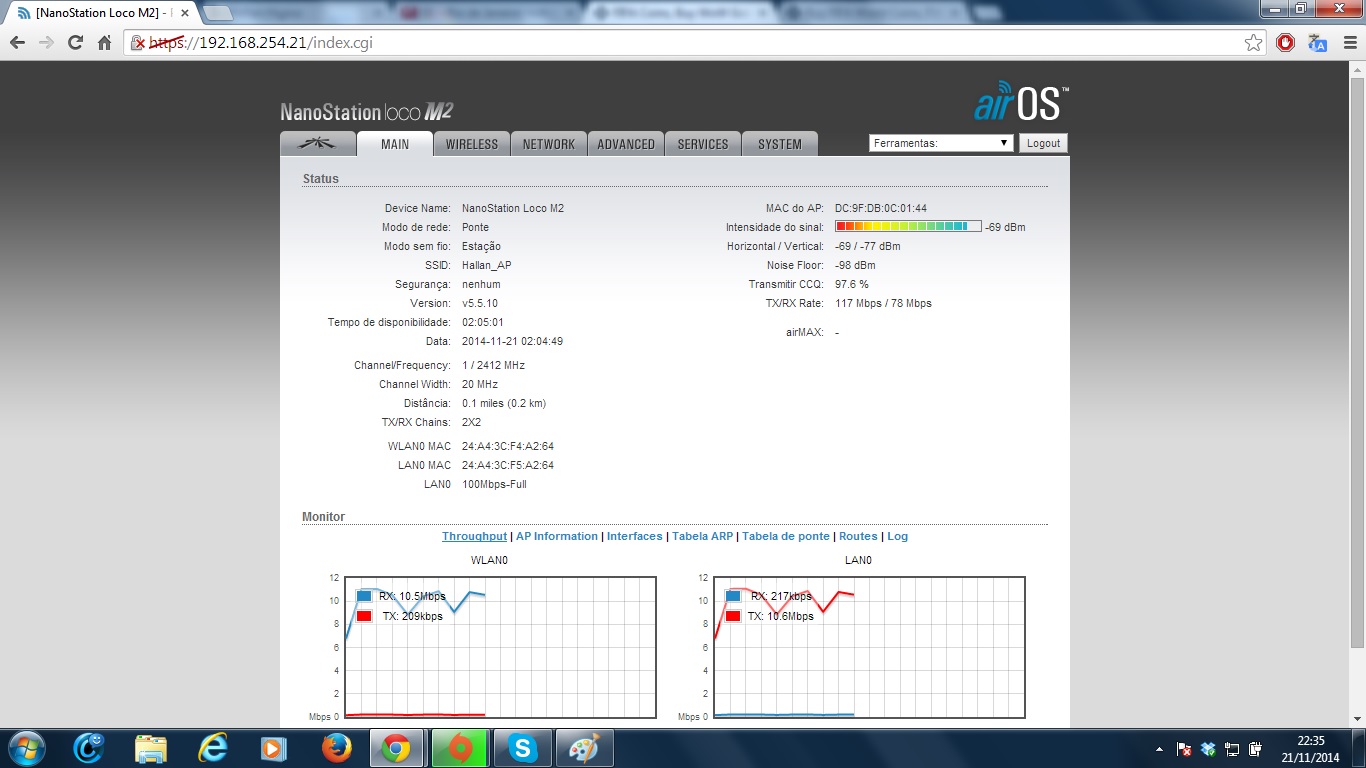Open the Chrome menu button
Screen dimensions: 1366x768
(x=1349, y=43)
